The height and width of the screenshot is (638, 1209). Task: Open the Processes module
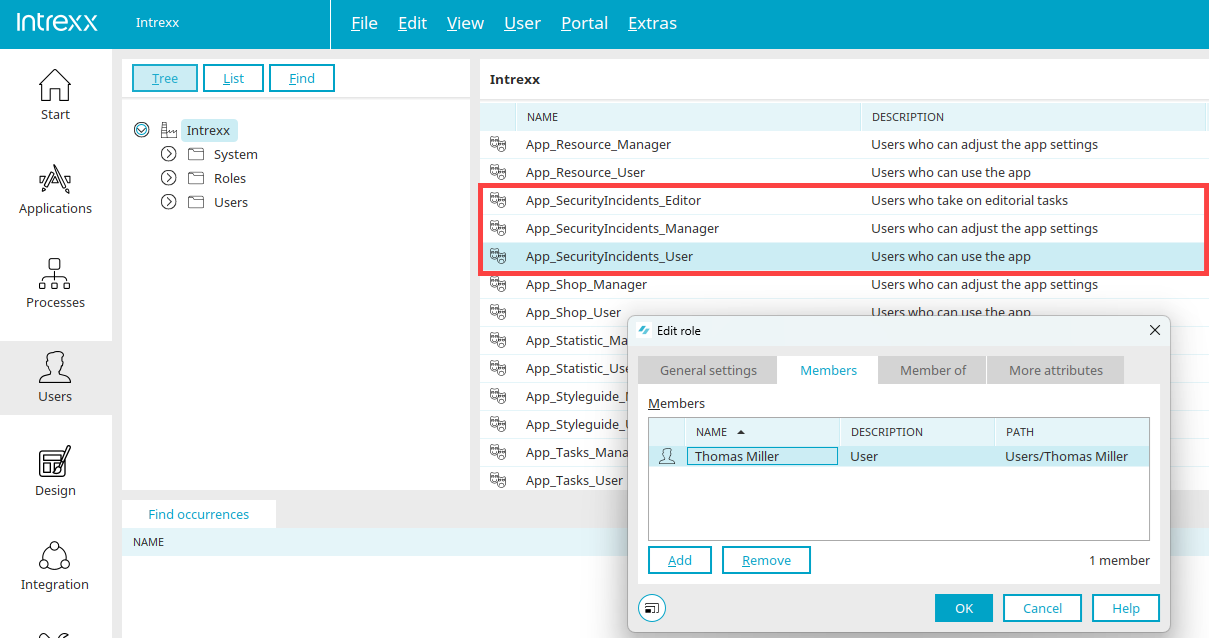point(55,284)
